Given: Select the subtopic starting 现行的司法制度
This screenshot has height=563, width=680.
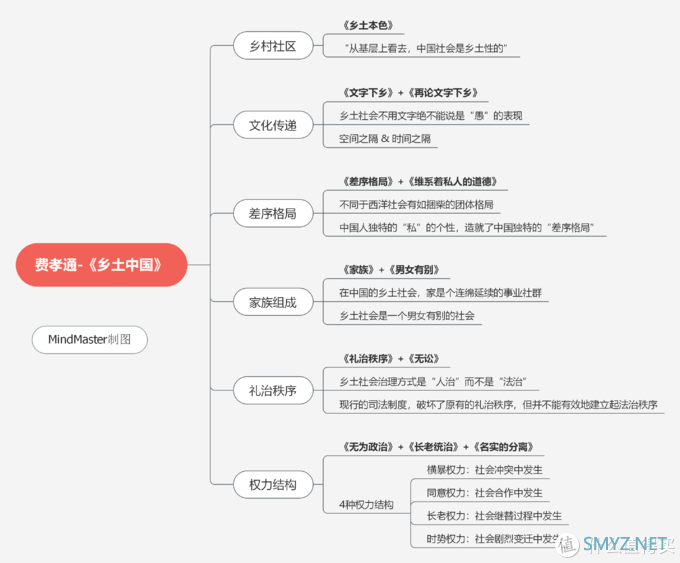Looking at the screenshot, I should point(498,405).
